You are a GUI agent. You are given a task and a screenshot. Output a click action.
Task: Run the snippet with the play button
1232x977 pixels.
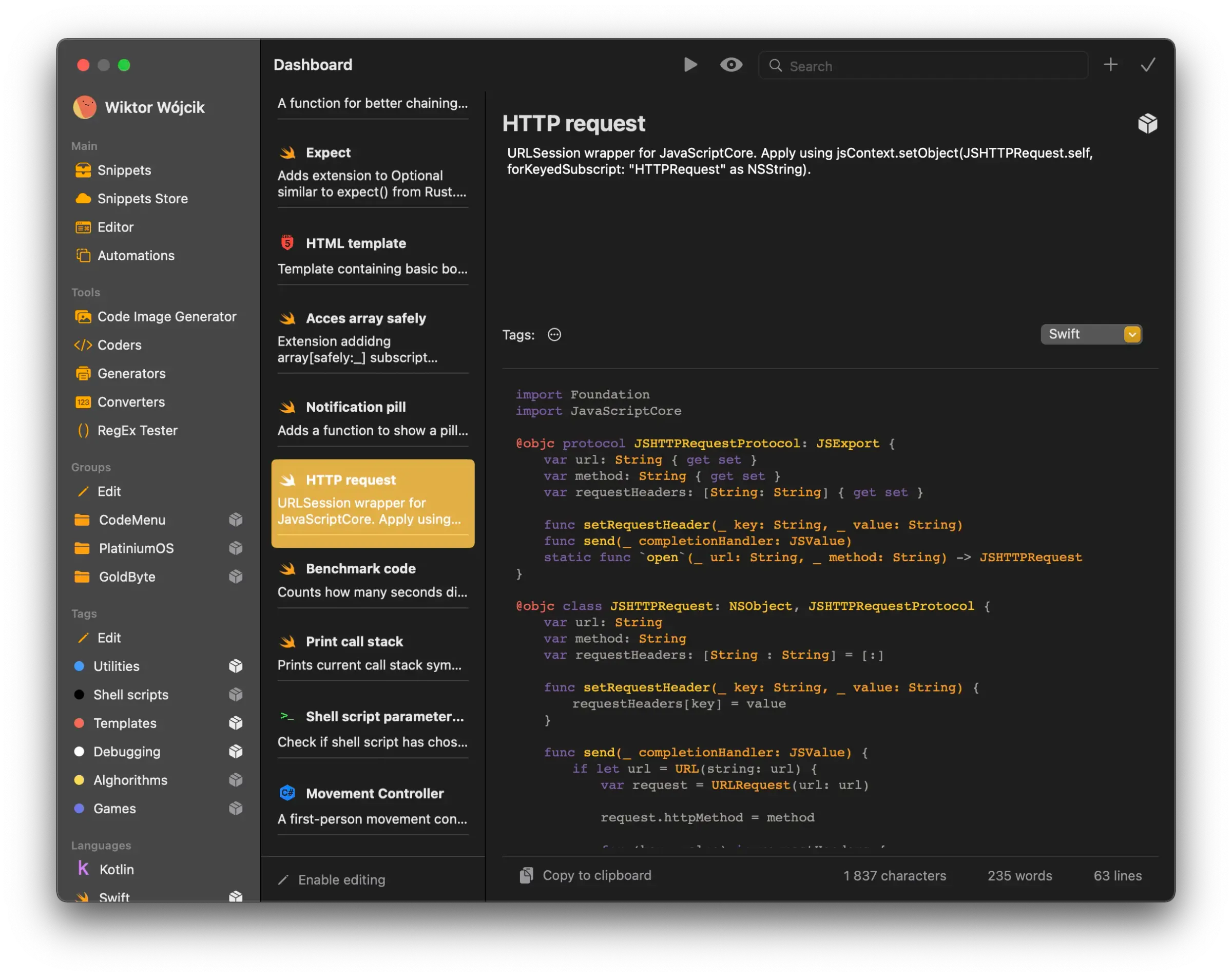coord(690,65)
